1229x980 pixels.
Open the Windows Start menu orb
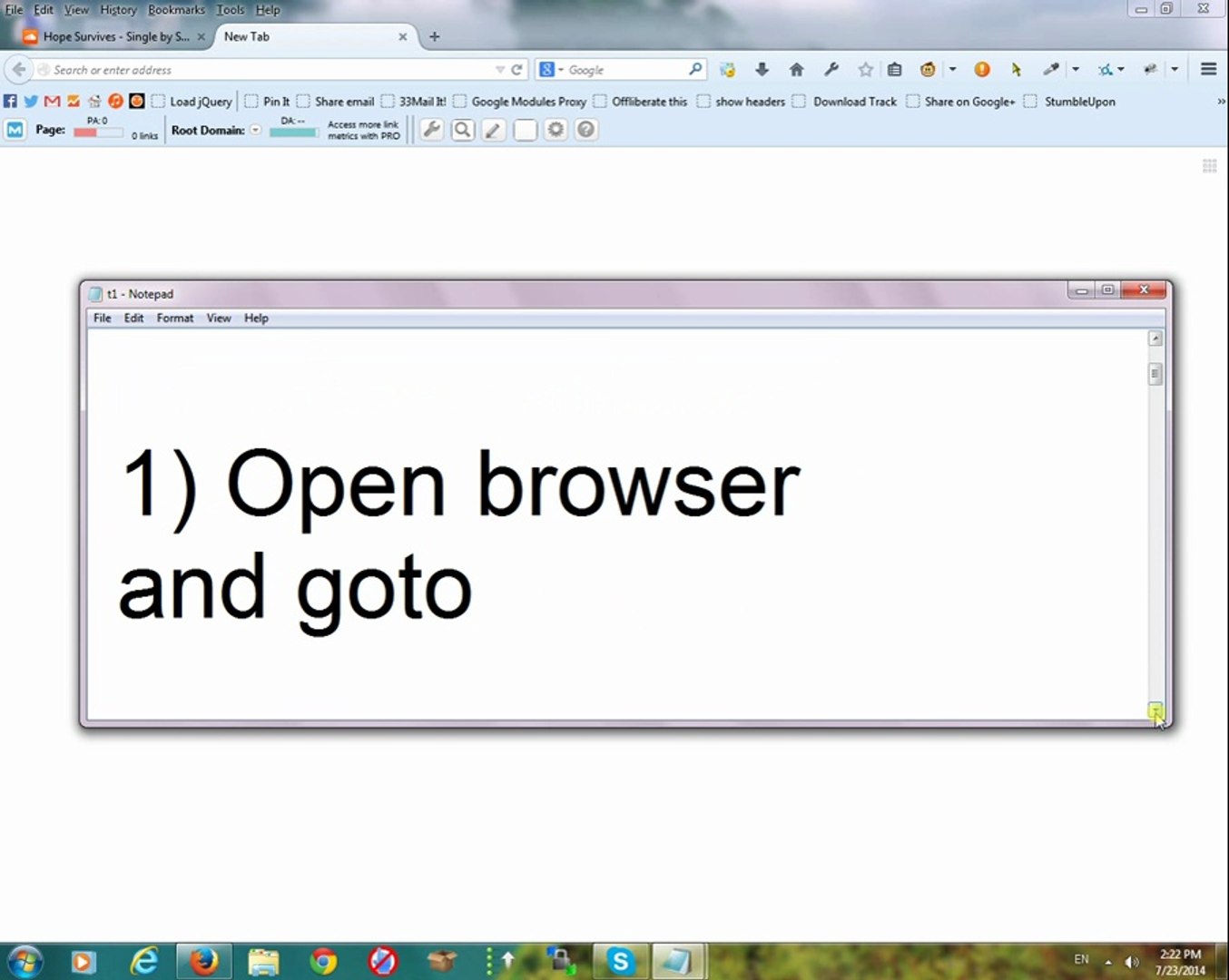coord(24,960)
